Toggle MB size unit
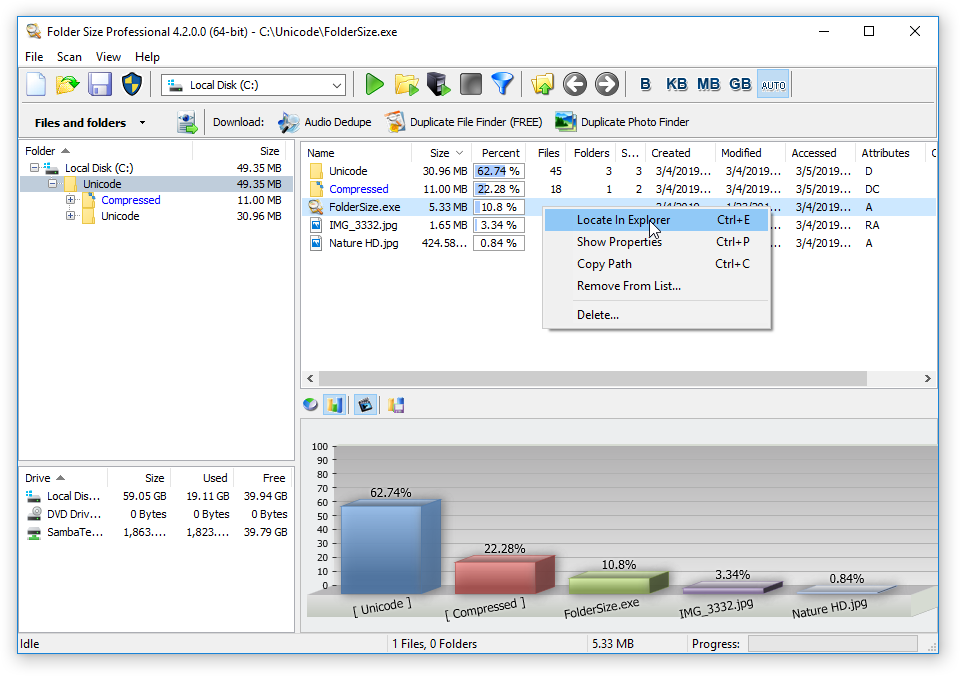The width and height of the screenshot is (960, 676). (x=708, y=85)
